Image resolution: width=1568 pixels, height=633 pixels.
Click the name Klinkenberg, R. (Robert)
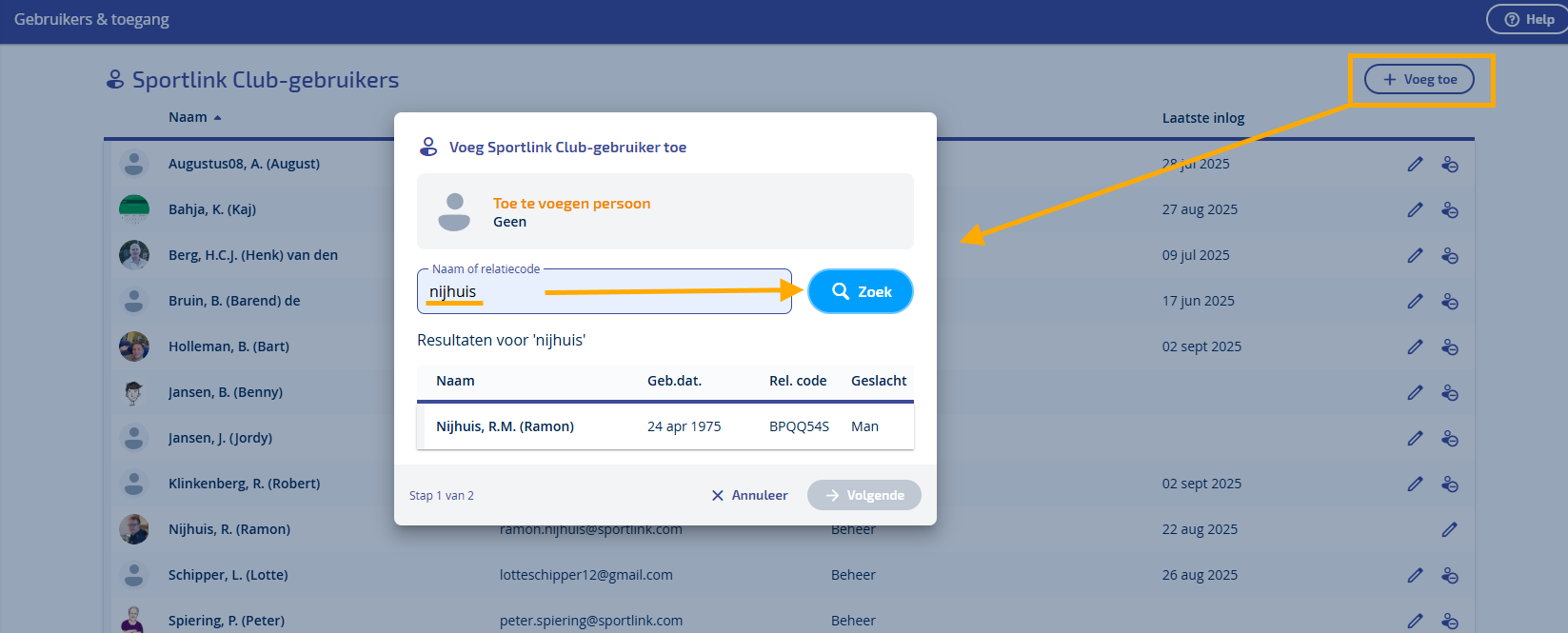[244, 484]
